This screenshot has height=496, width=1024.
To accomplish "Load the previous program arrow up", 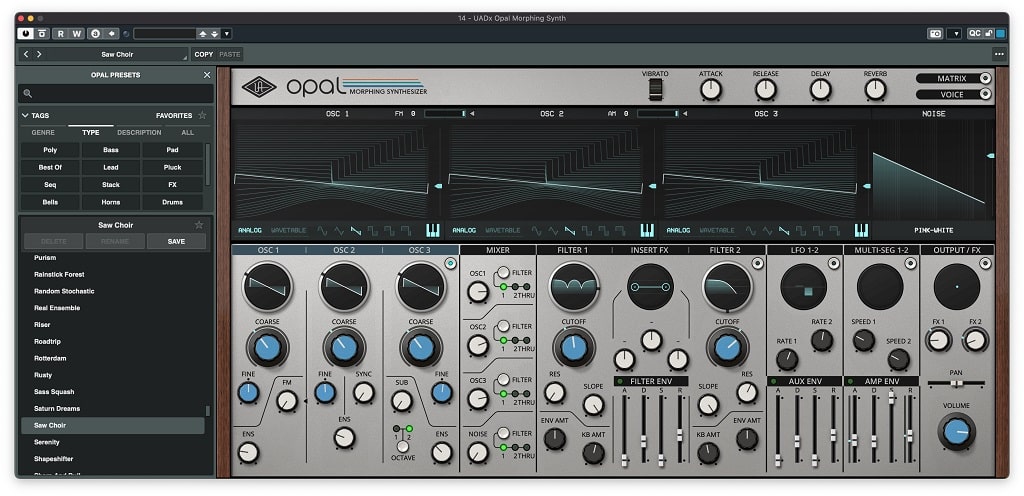I will tap(203, 33).
